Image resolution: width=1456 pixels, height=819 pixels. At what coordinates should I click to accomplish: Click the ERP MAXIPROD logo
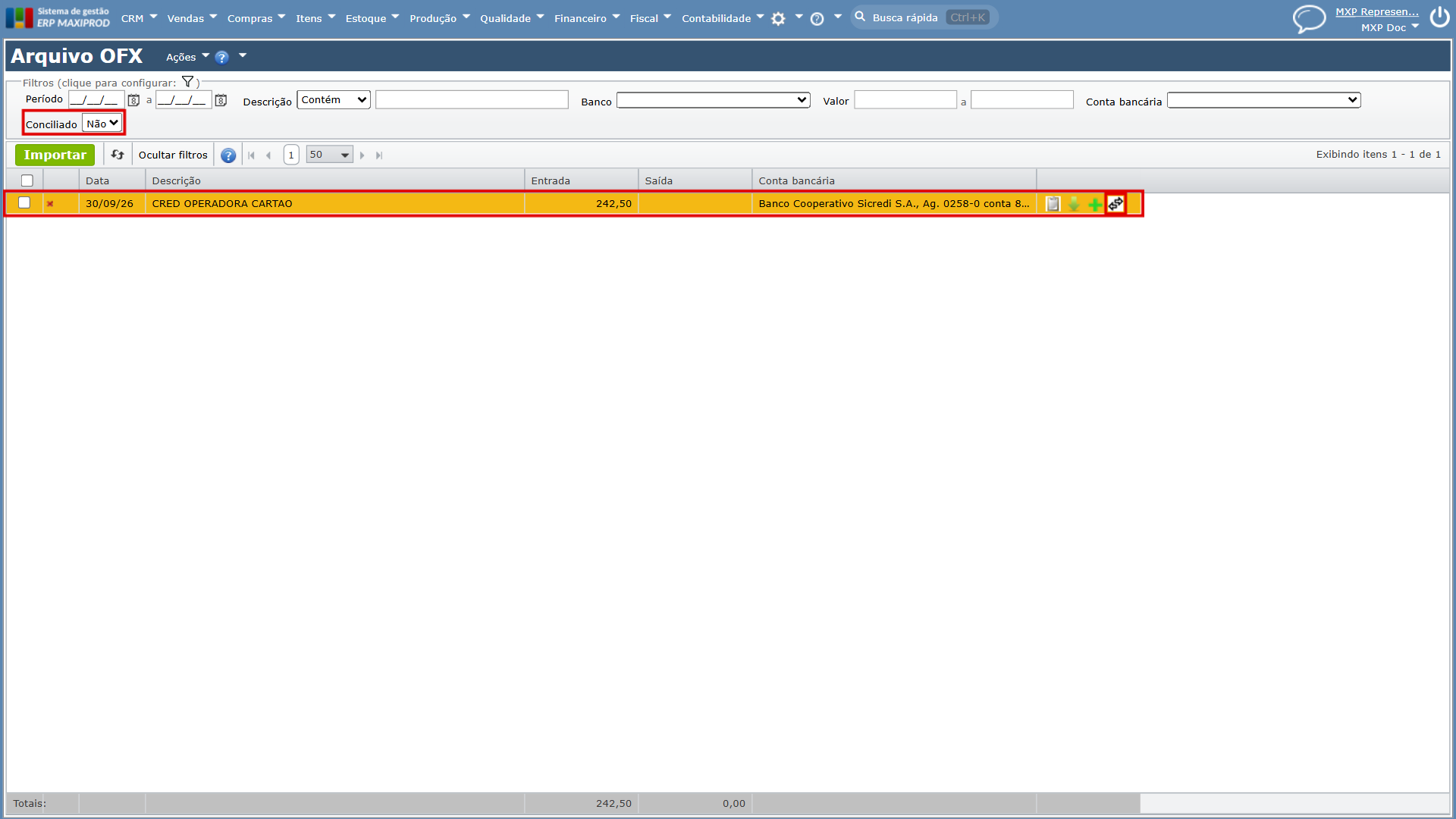(x=58, y=17)
